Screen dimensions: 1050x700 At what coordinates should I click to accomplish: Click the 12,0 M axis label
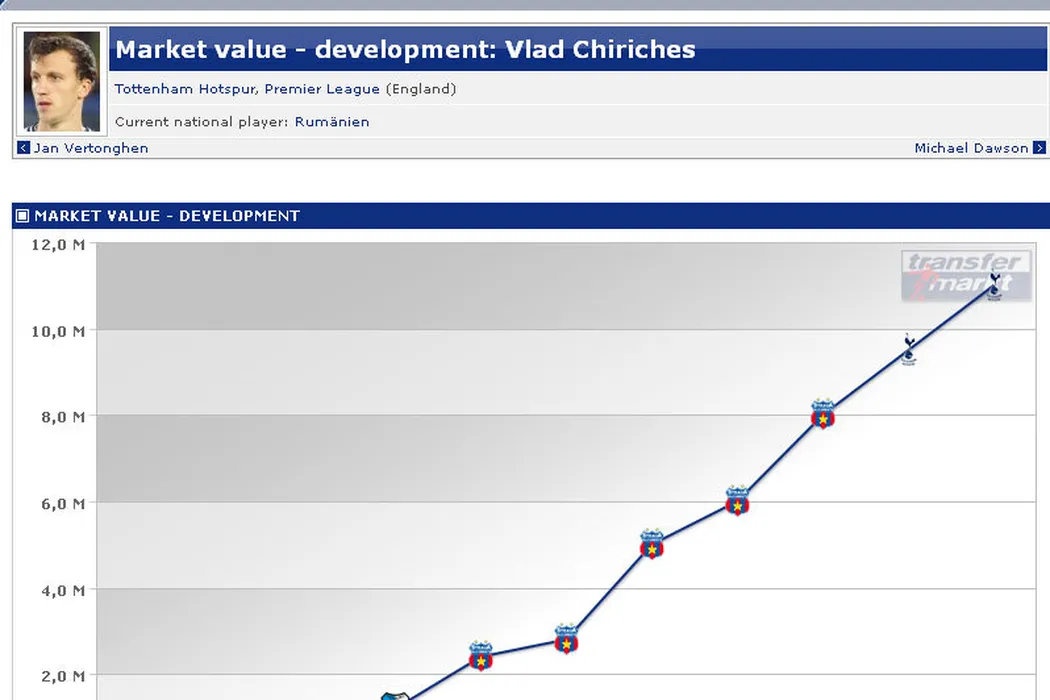coord(58,244)
